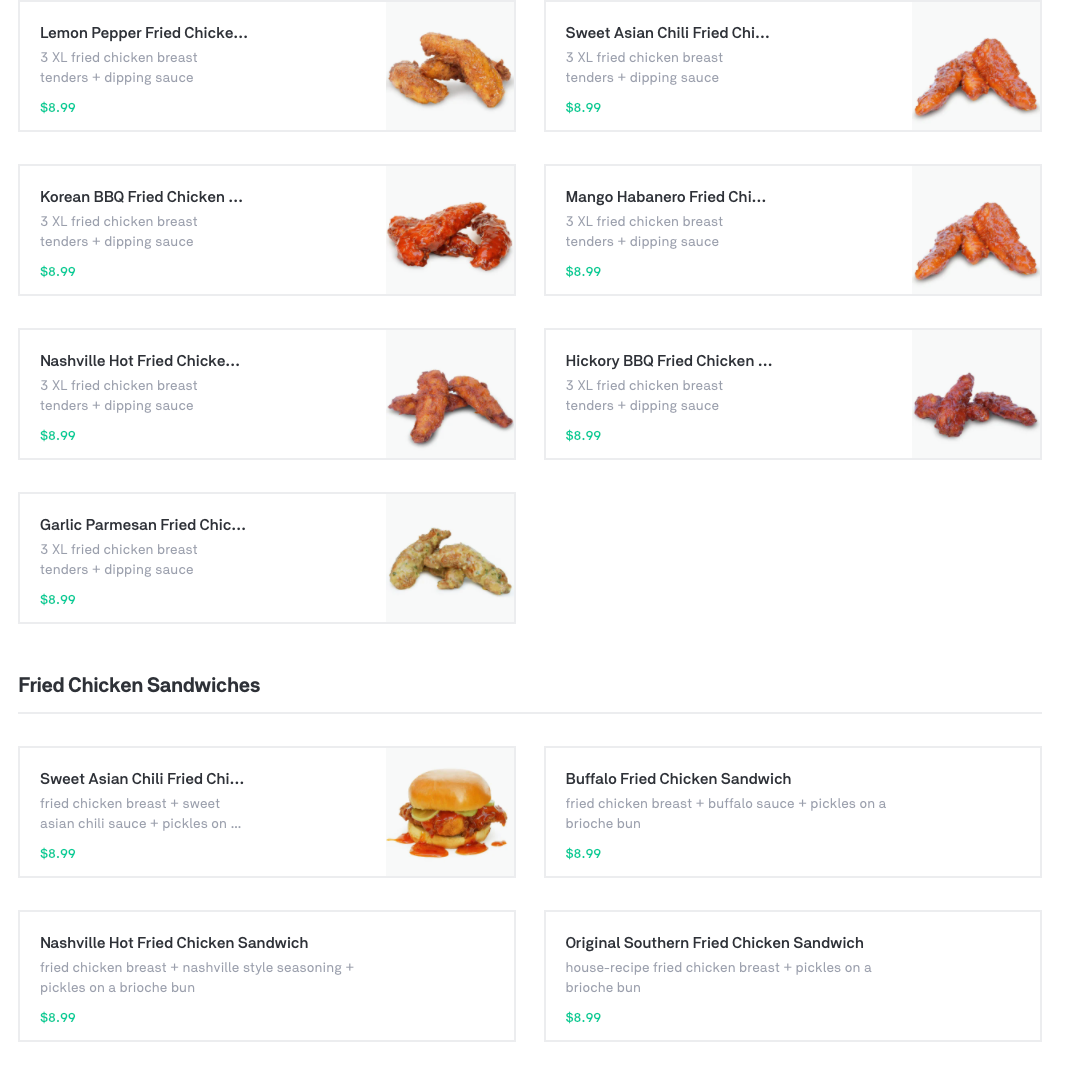Image resolution: width=1072 pixels, height=1073 pixels.
Task: Click the Hickory BBQ Fried Chicken image
Action: click(x=976, y=395)
